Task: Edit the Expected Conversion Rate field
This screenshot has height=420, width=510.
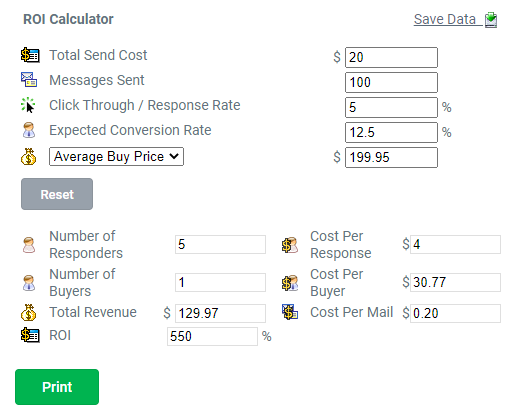Action: pos(391,132)
